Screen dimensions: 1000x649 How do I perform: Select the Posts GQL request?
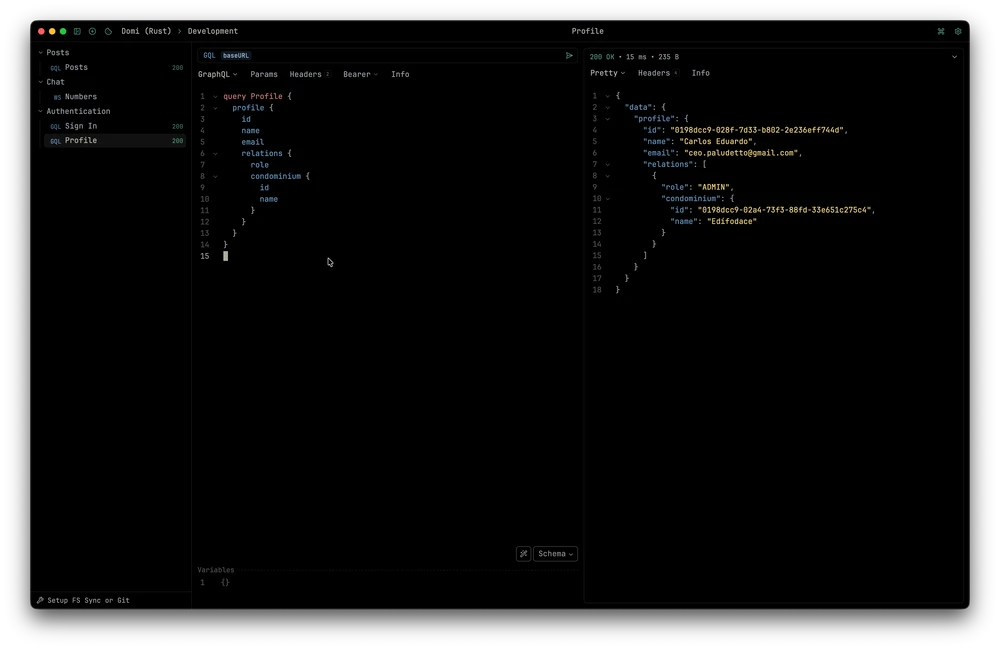[x=115, y=68]
